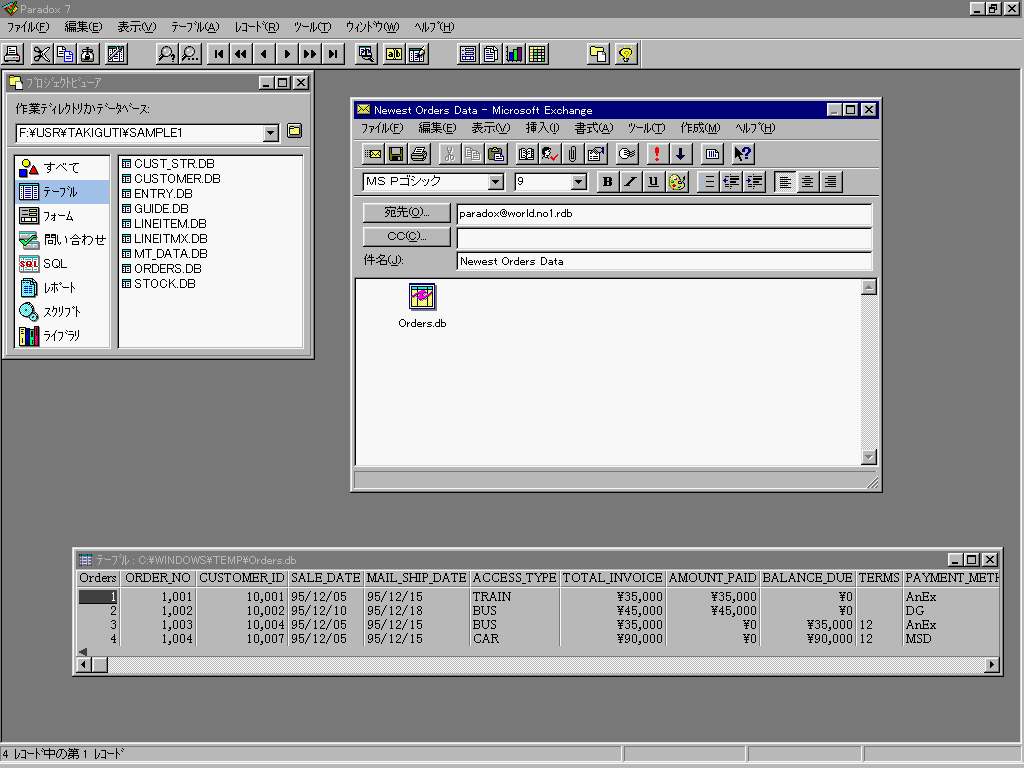Viewport: 1024px width, 768px height.
Task: Set importance high with red exclamation
Action: pos(657,154)
